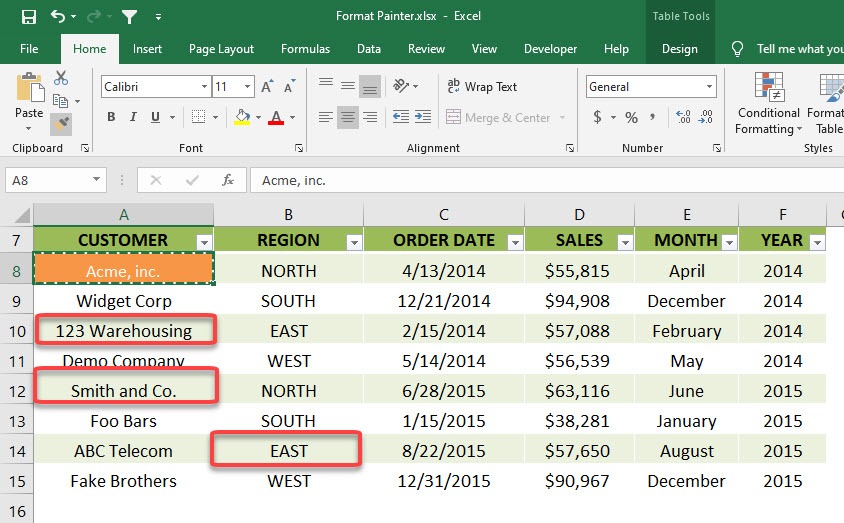Toggle Underline formatting
Viewport: 844px width, 523px height.
click(156, 117)
